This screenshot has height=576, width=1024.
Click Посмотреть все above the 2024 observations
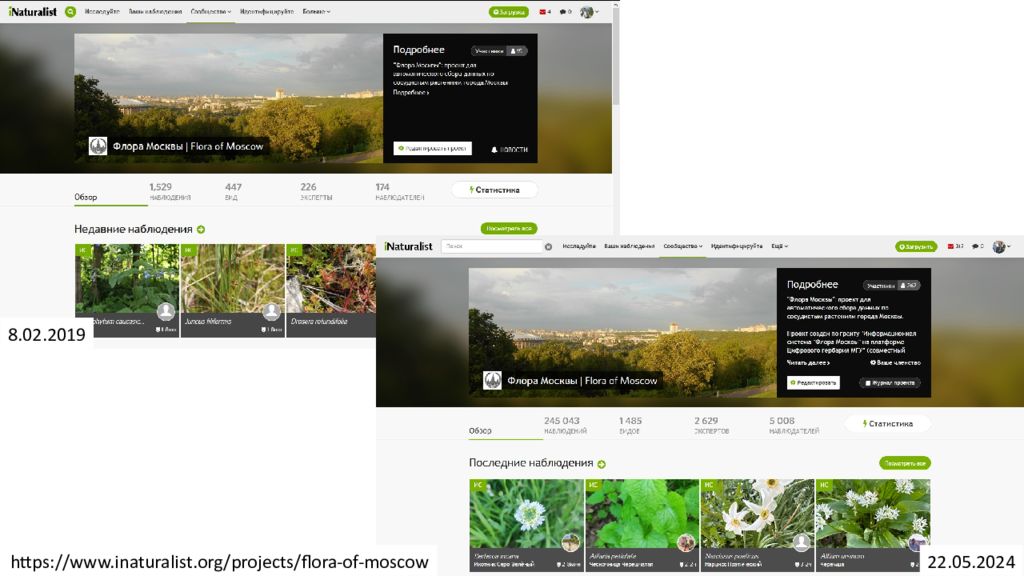coord(904,463)
